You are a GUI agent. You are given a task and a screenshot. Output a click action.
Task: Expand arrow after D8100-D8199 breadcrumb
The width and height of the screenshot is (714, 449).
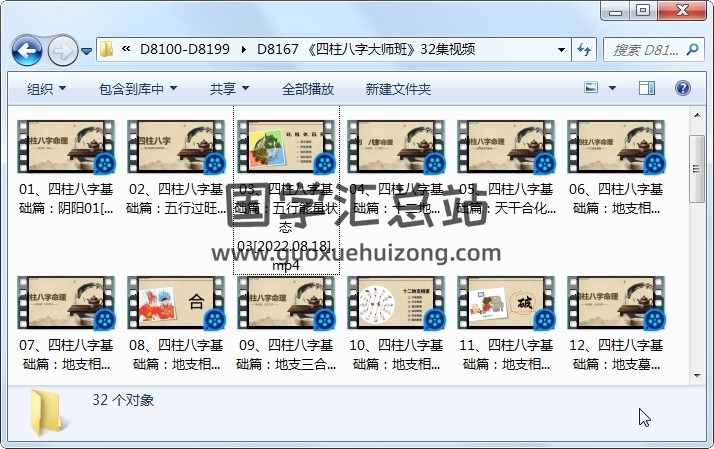[x=244, y=49]
